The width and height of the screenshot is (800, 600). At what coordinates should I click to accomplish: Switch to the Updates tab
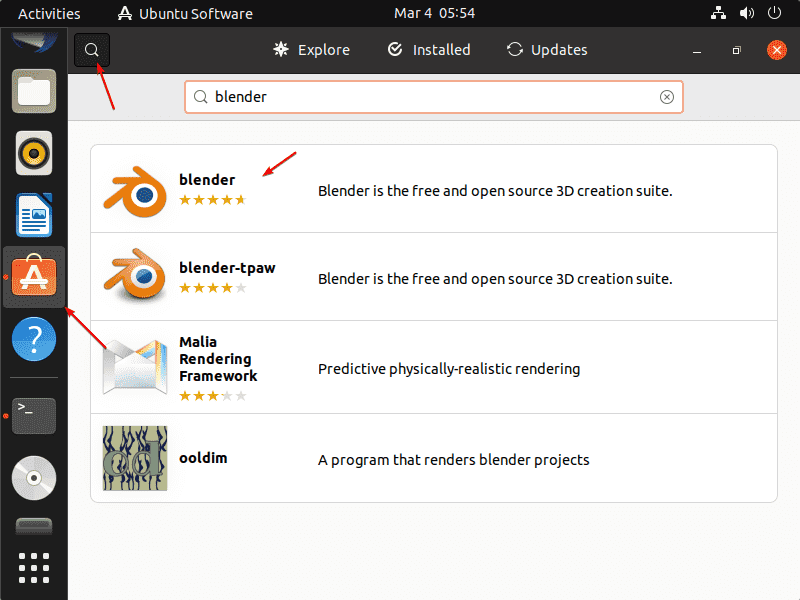coord(546,49)
